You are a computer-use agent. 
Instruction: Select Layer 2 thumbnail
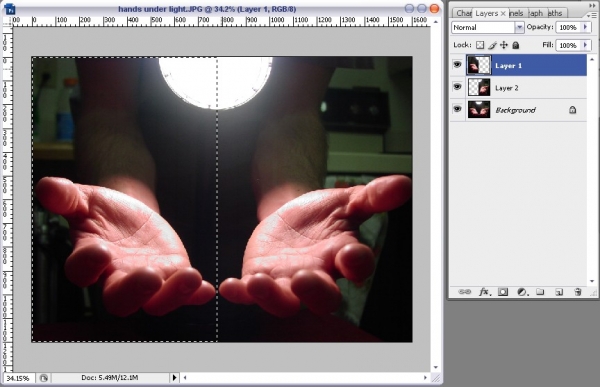[x=479, y=87]
